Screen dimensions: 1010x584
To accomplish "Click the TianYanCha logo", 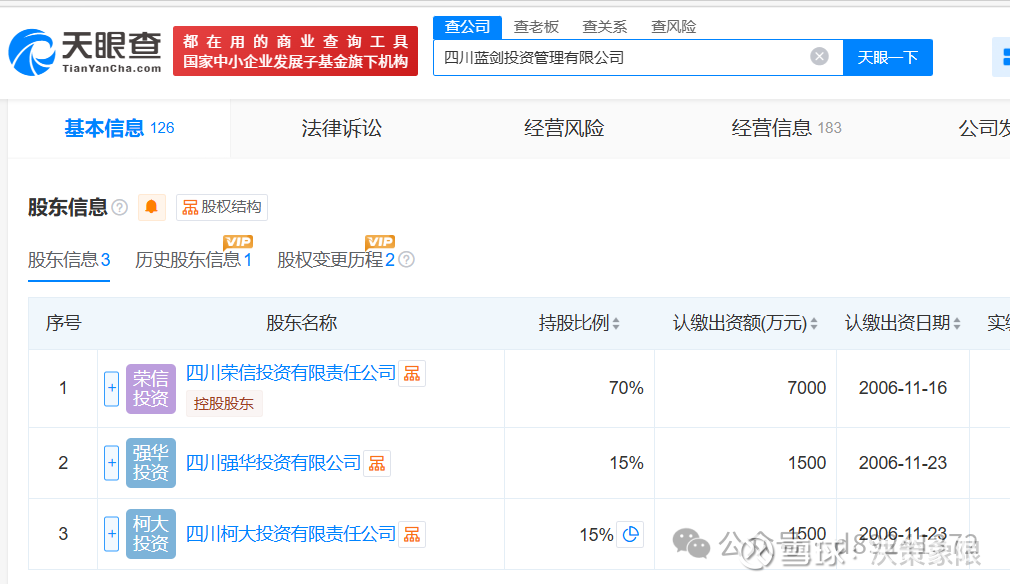I will 85,51.
